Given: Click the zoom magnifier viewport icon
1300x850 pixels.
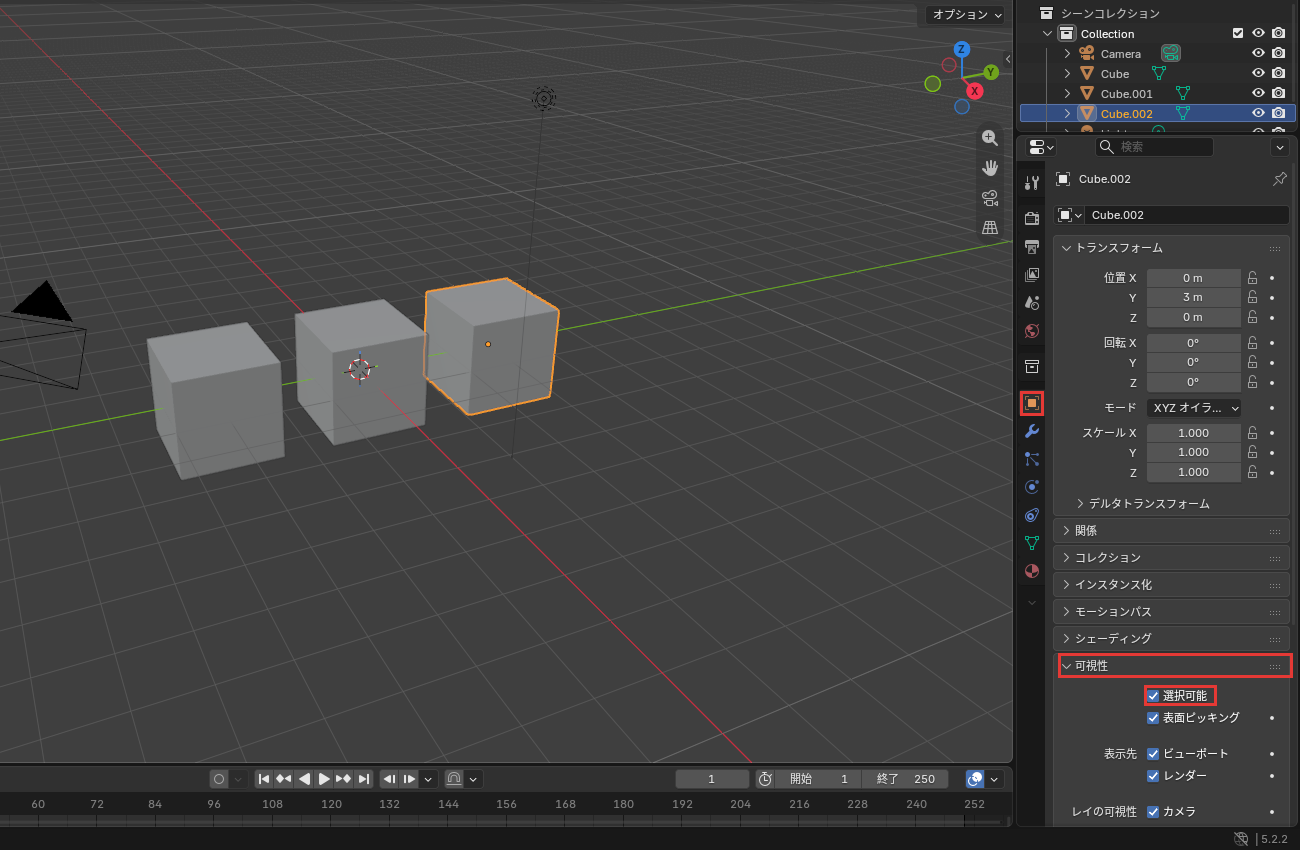Looking at the screenshot, I should [990, 138].
